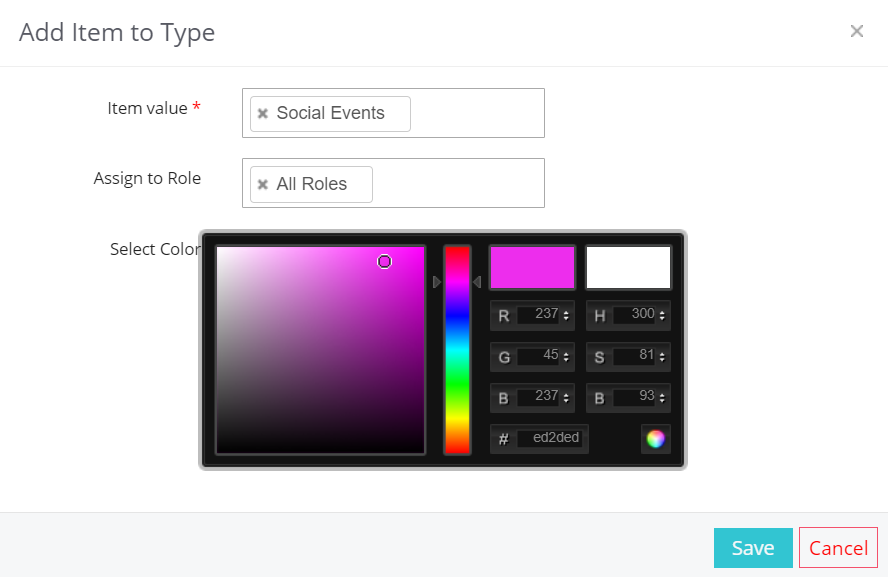Remove the Social Events tag
Screen dimensions: 888x577
(x=262, y=114)
